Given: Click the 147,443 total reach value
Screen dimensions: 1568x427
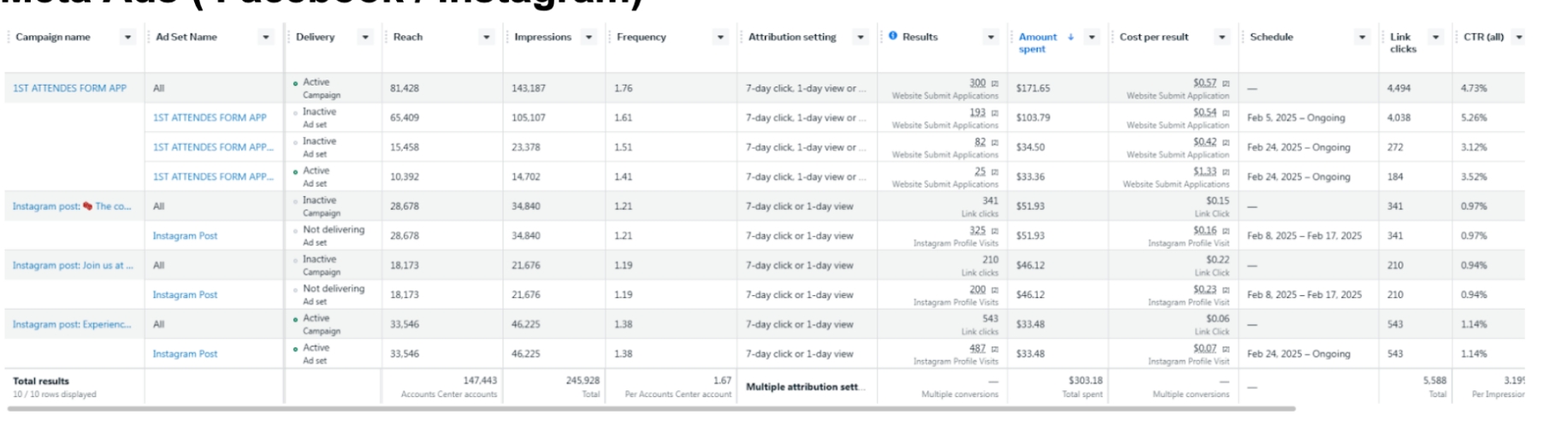Looking at the screenshot, I should [480, 380].
